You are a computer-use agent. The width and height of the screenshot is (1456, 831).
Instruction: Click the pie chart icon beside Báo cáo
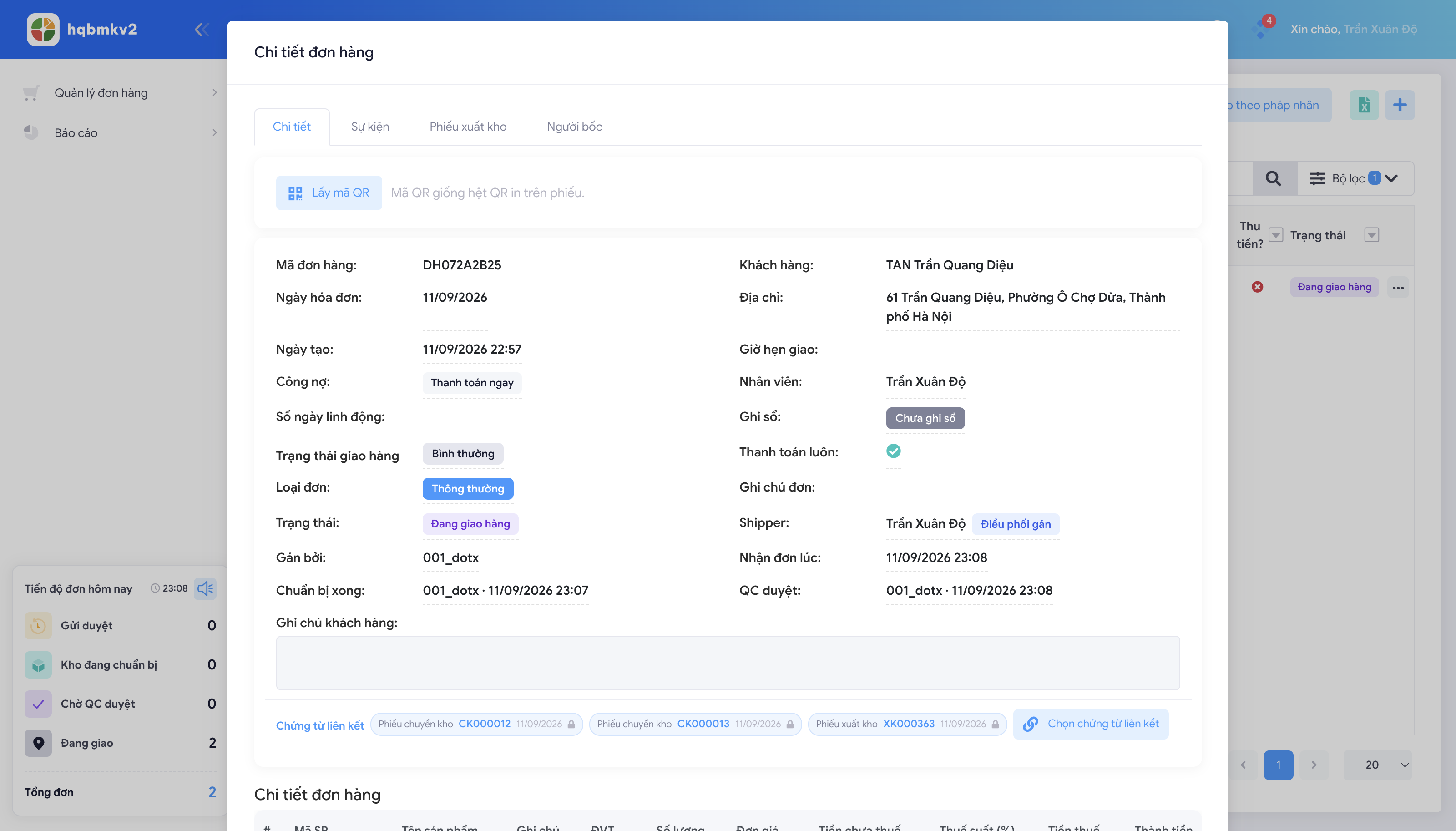[31, 132]
